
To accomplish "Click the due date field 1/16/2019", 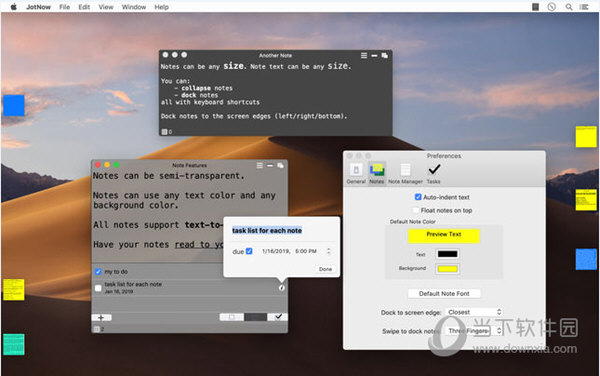I will point(276,251).
